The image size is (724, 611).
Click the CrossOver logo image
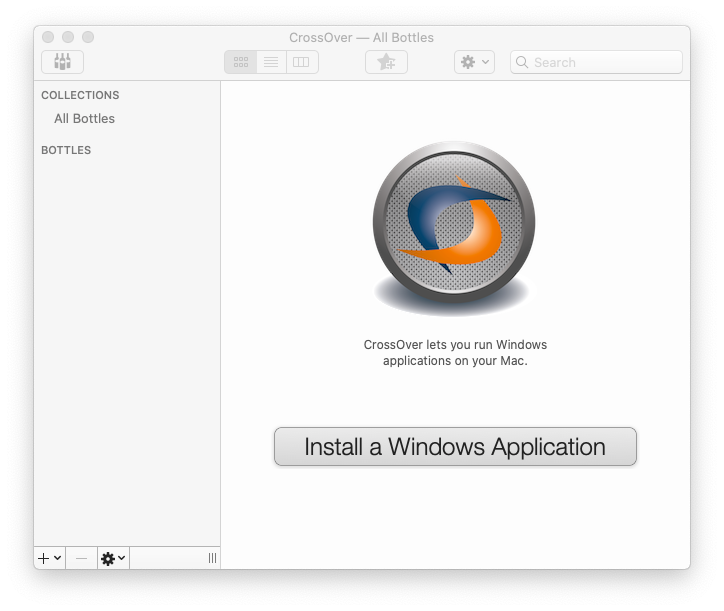(x=454, y=228)
